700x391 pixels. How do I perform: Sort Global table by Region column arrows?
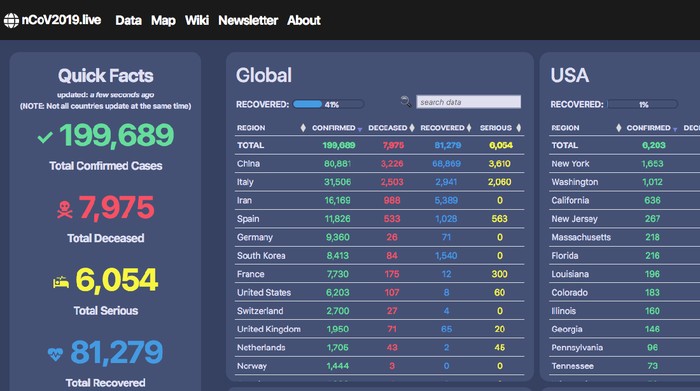[x=303, y=128]
